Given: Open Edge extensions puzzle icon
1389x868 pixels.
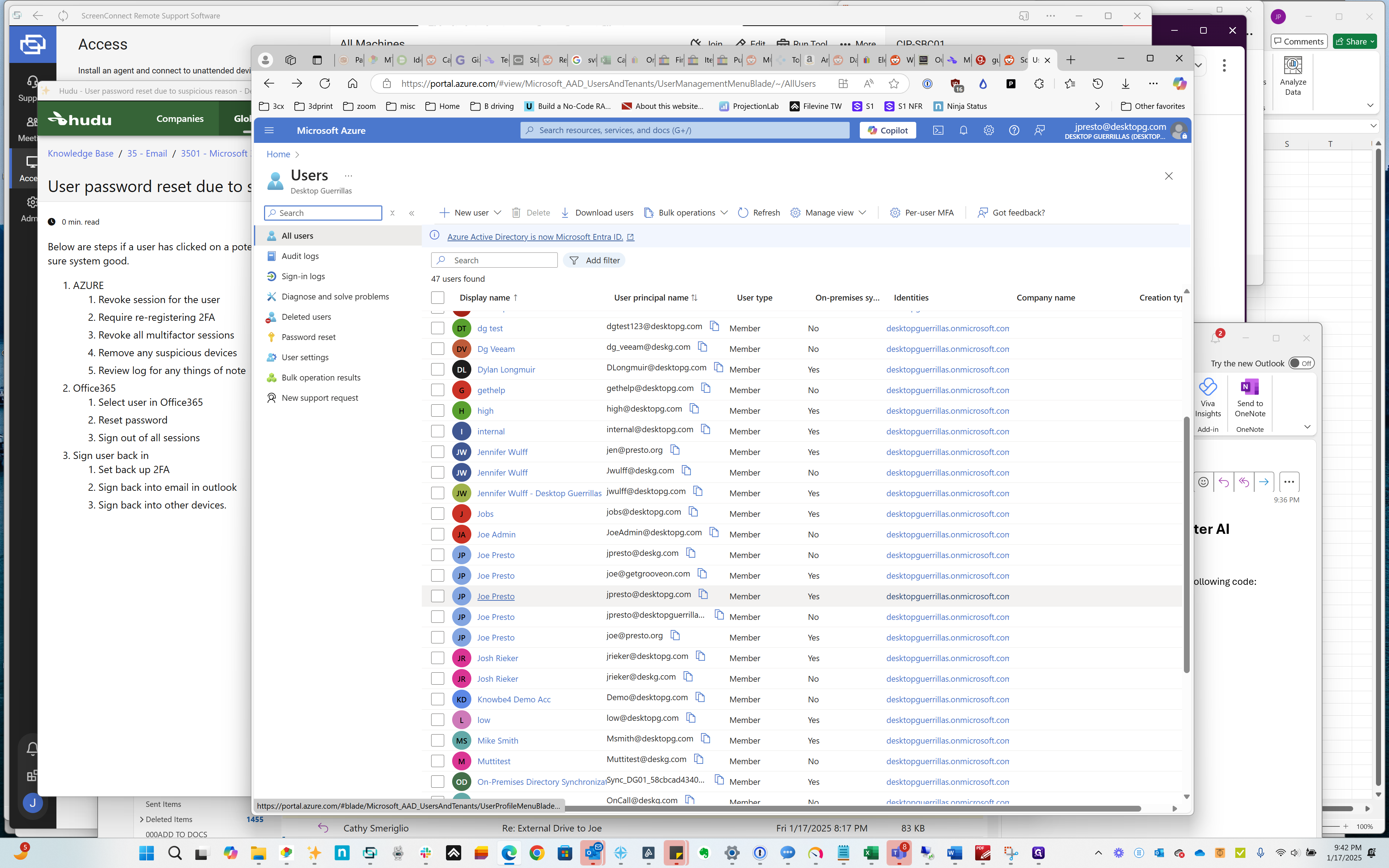Looking at the screenshot, I should point(1039,84).
